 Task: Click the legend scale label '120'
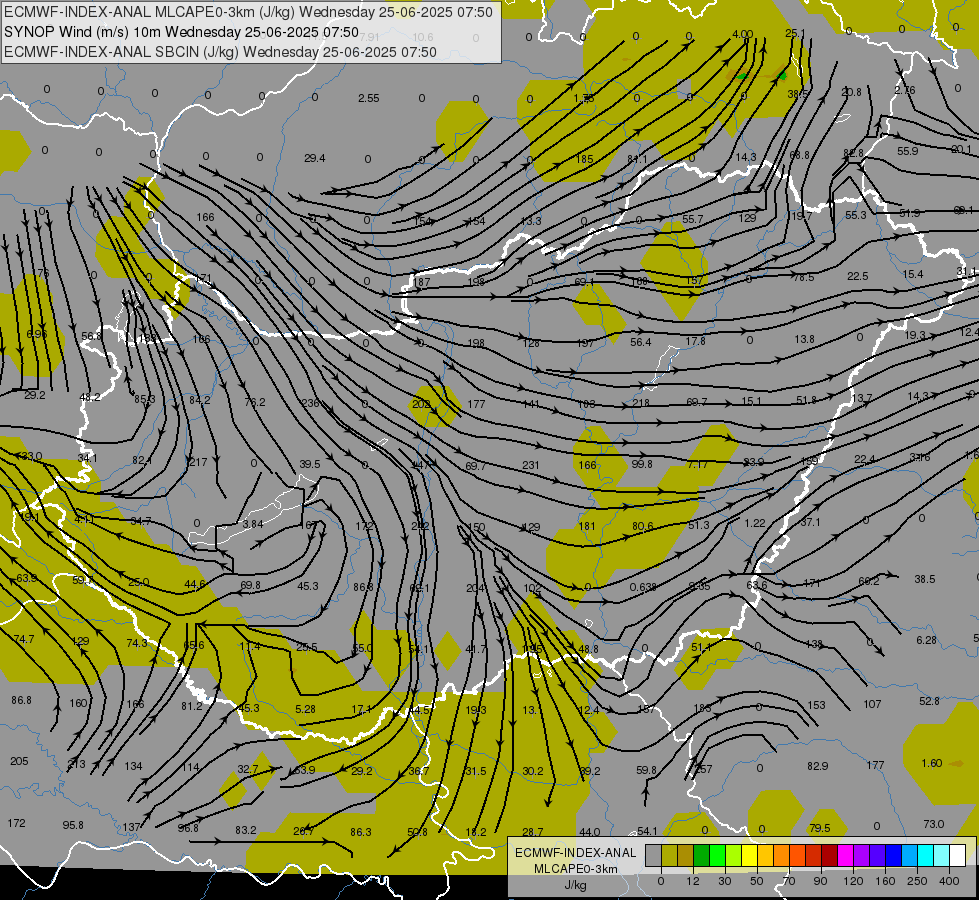pos(853,881)
